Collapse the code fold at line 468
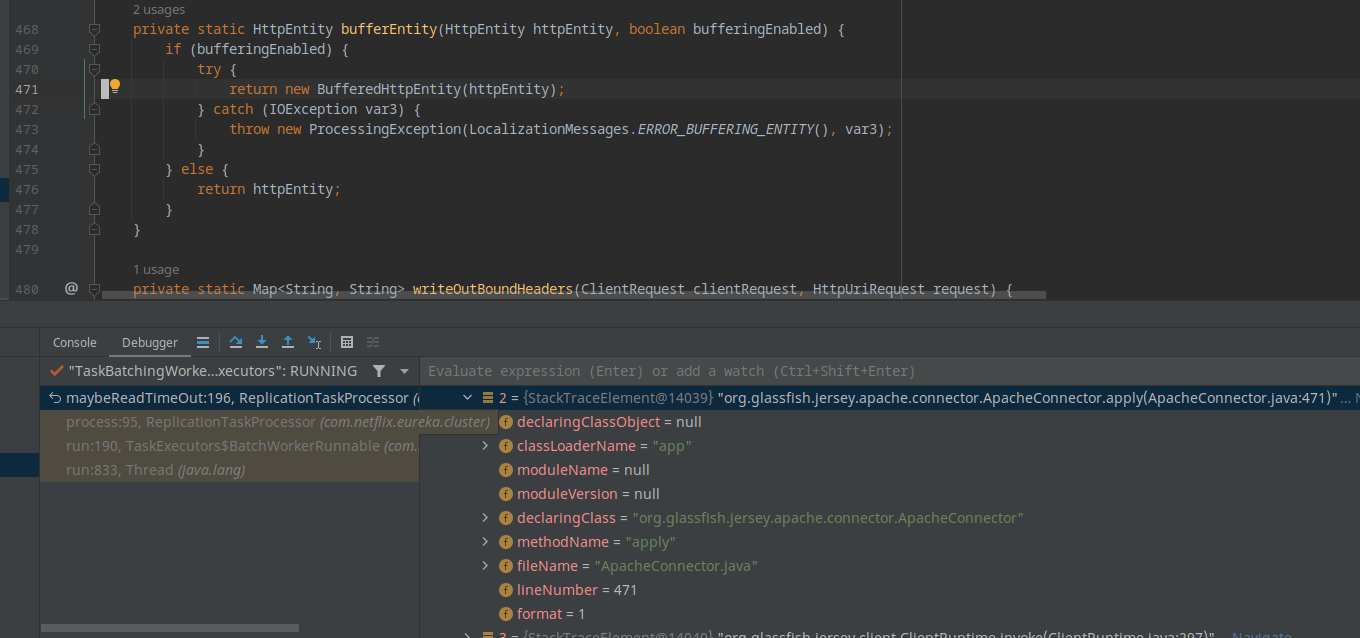Image resolution: width=1360 pixels, height=638 pixels. tap(94, 30)
